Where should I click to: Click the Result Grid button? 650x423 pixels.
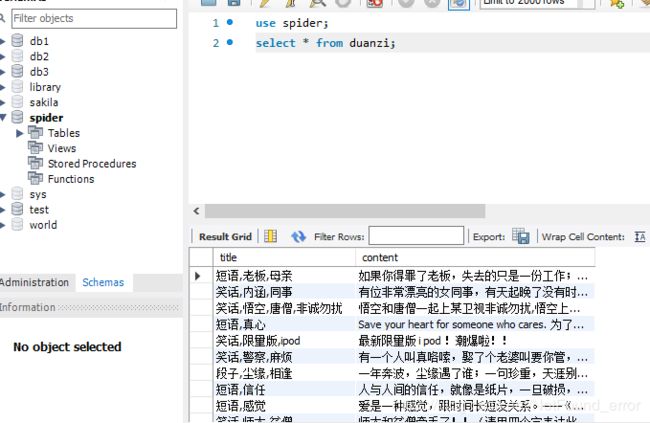[x=225, y=236]
